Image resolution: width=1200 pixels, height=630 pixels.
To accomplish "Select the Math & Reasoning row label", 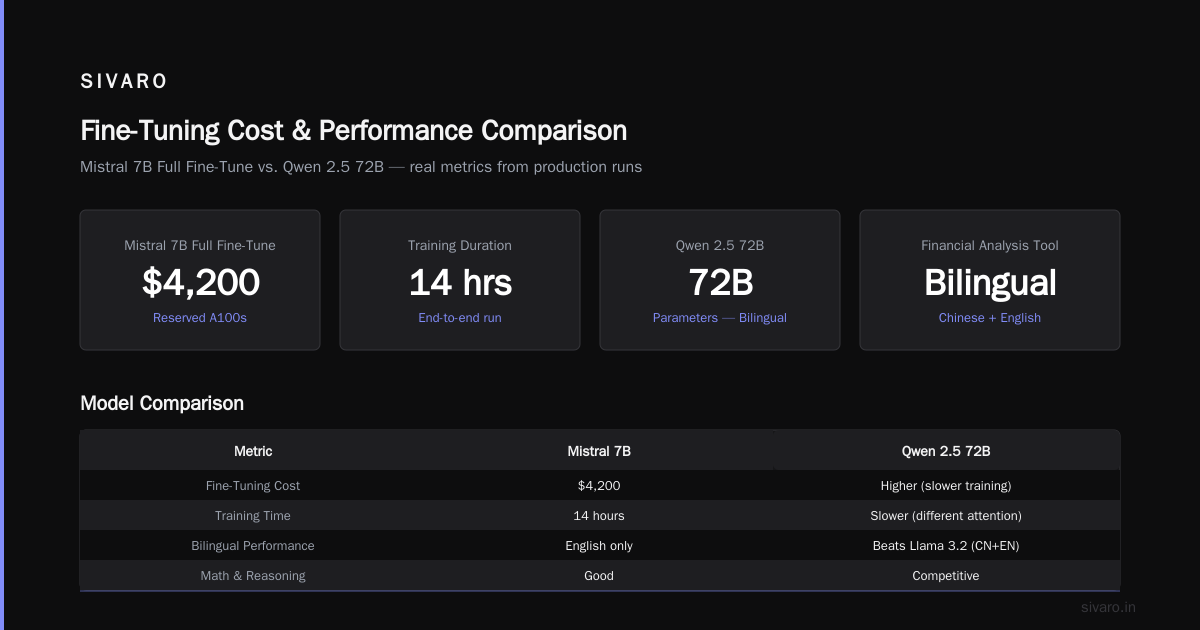I will (x=253, y=576).
